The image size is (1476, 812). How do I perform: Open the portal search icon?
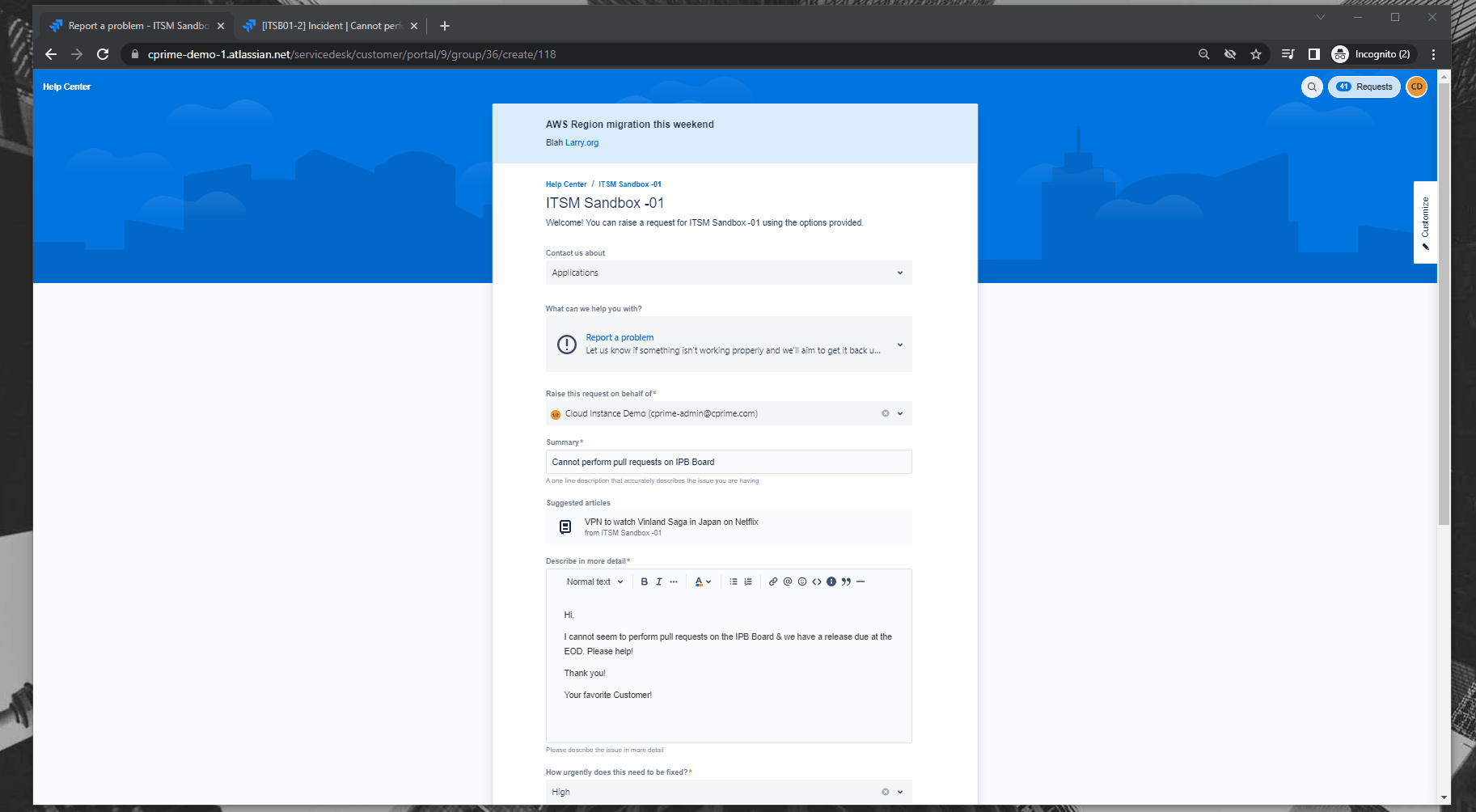(1312, 87)
